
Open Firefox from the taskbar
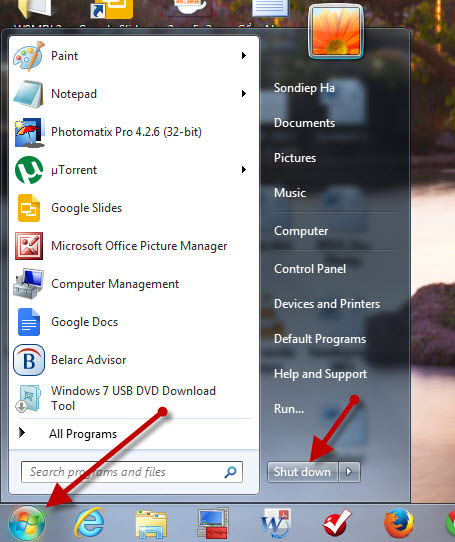(399, 523)
